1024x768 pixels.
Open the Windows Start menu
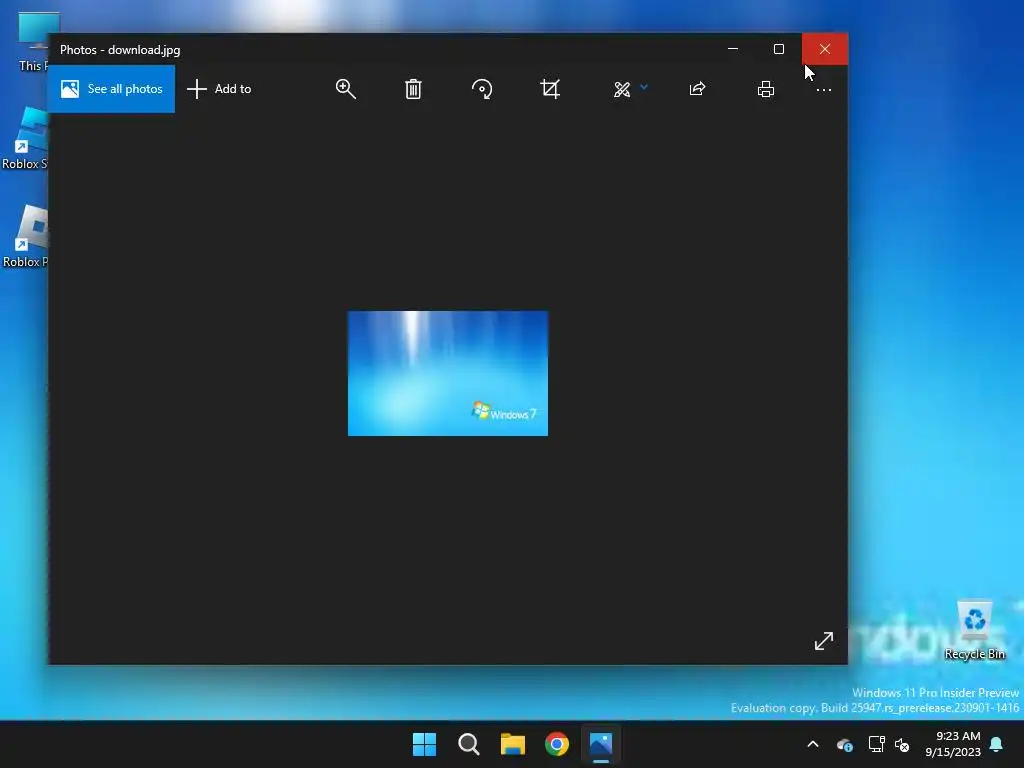coord(424,744)
